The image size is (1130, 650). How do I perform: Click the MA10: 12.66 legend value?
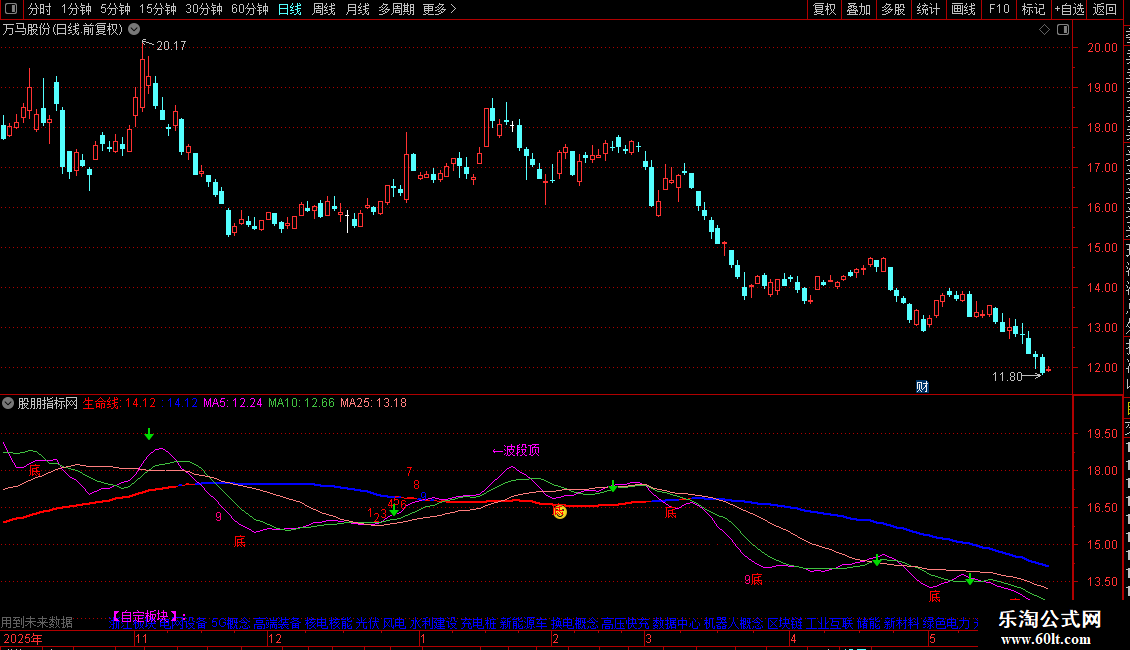(301, 403)
